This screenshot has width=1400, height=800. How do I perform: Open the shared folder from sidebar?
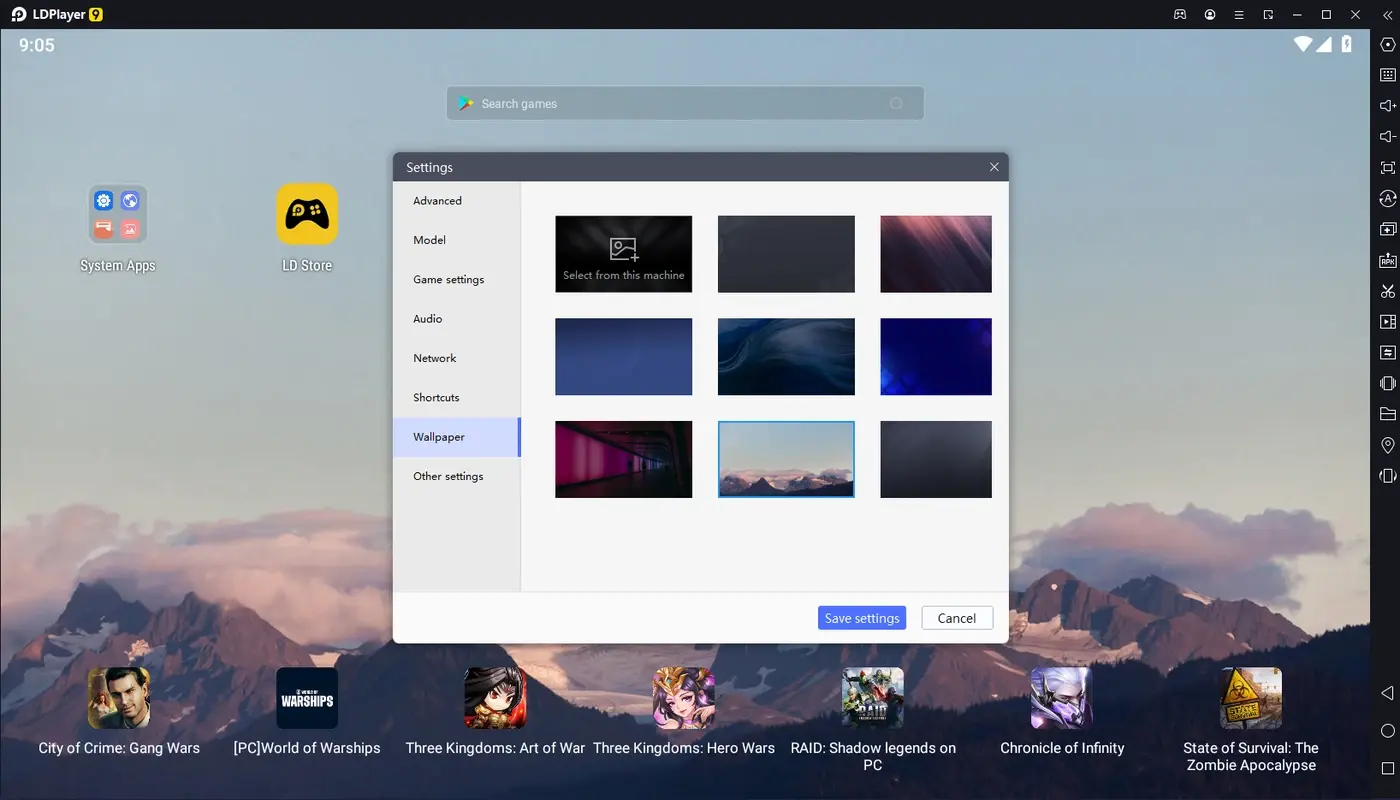tap(1386, 413)
